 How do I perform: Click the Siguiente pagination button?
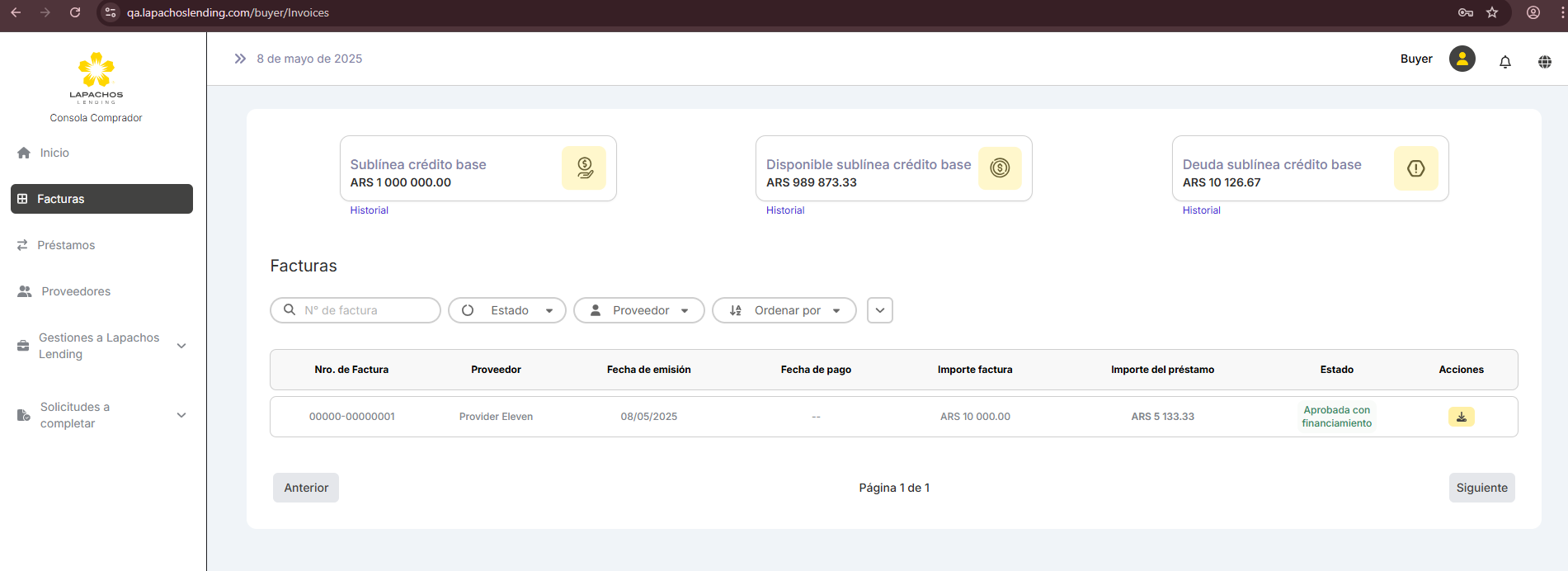coord(1481,488)
